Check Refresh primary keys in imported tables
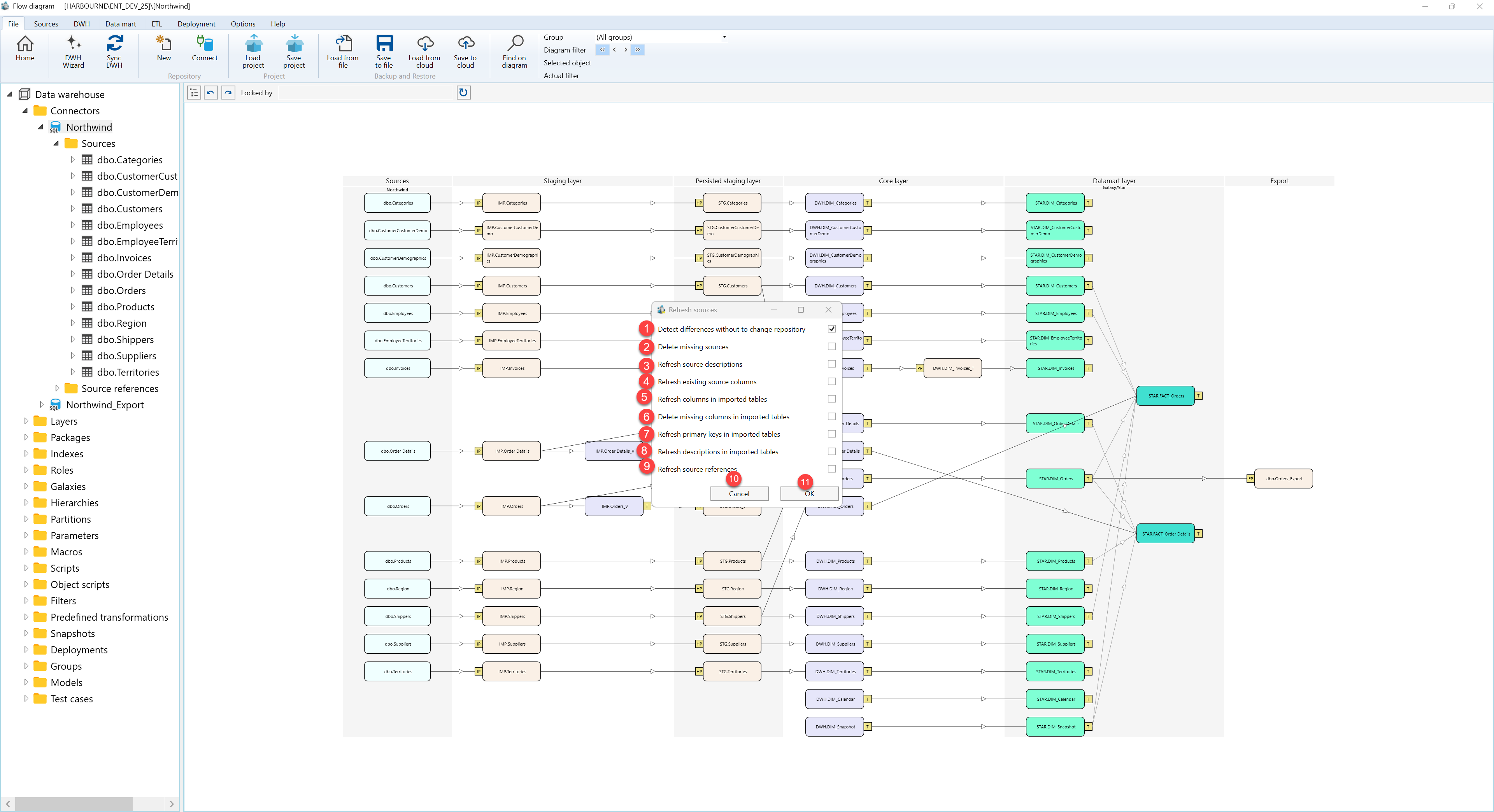This screenshot has height=812, width=1494. [x=831, y=434]
